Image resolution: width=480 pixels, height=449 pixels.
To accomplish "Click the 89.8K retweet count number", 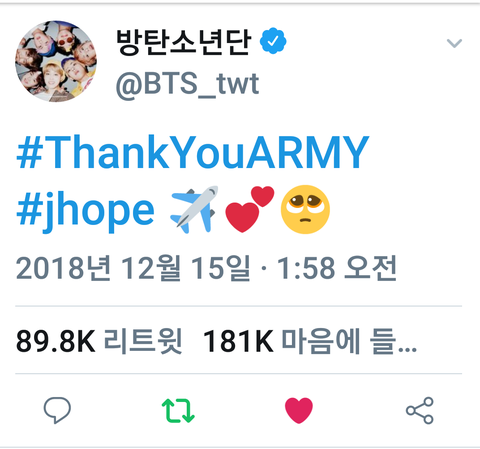I will (56, 341).
